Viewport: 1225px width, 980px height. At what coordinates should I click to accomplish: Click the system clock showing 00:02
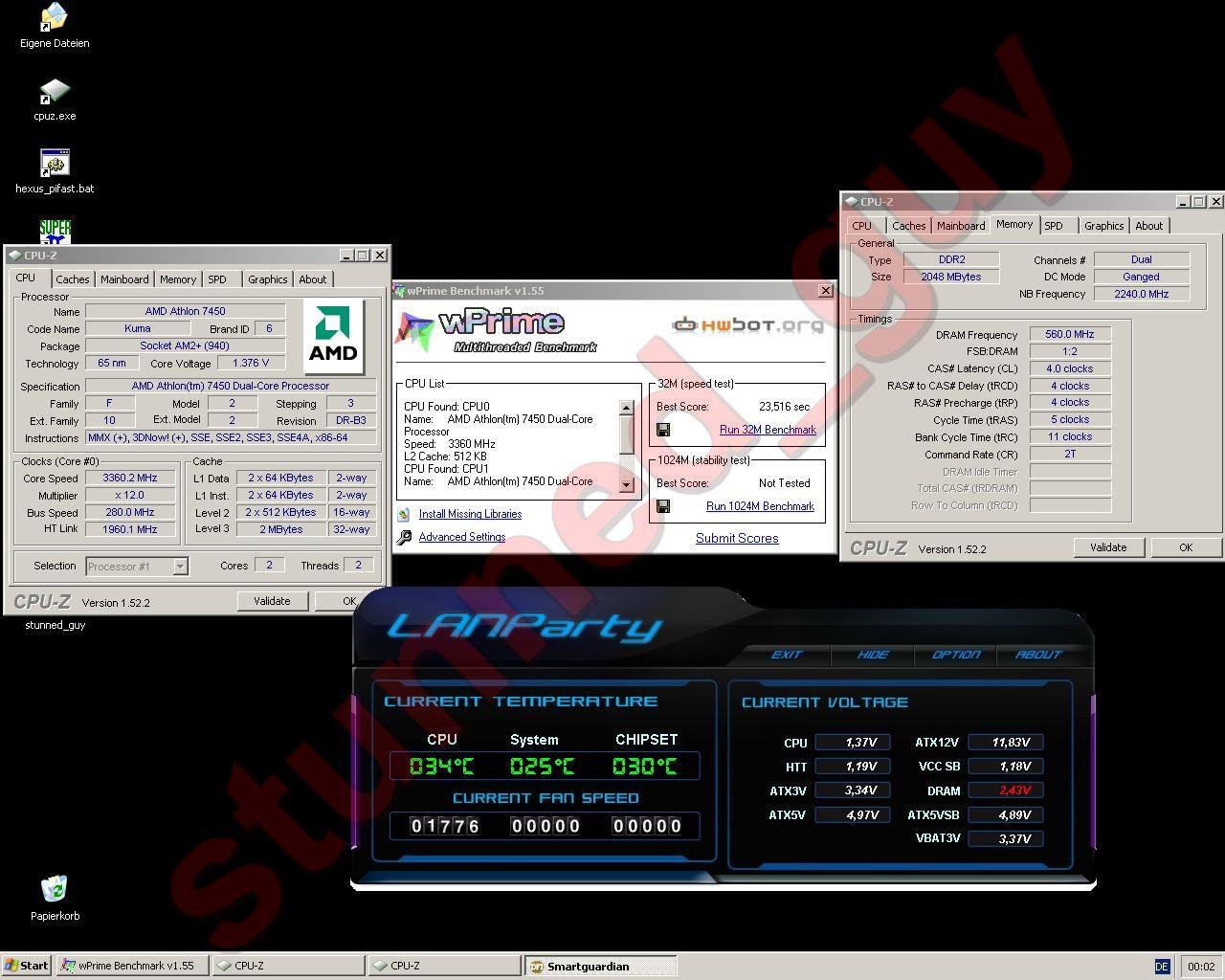(1201, 967)
